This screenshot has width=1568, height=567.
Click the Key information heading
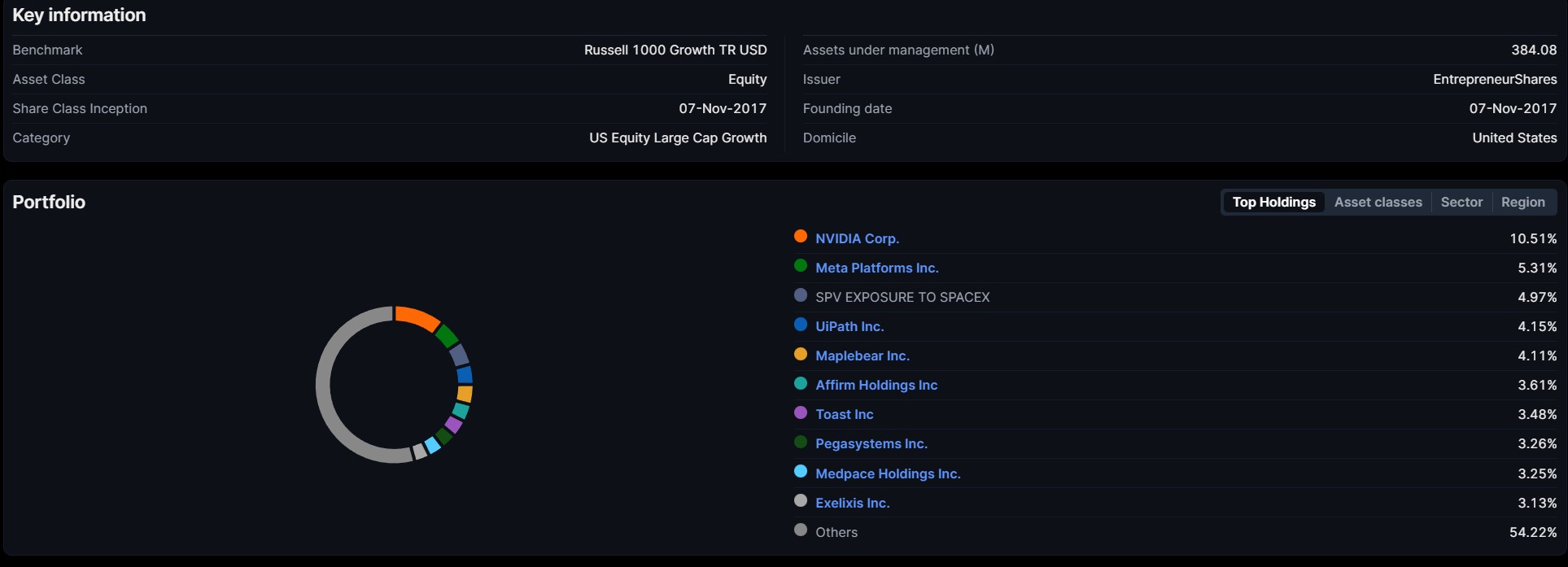coord(79,15)
